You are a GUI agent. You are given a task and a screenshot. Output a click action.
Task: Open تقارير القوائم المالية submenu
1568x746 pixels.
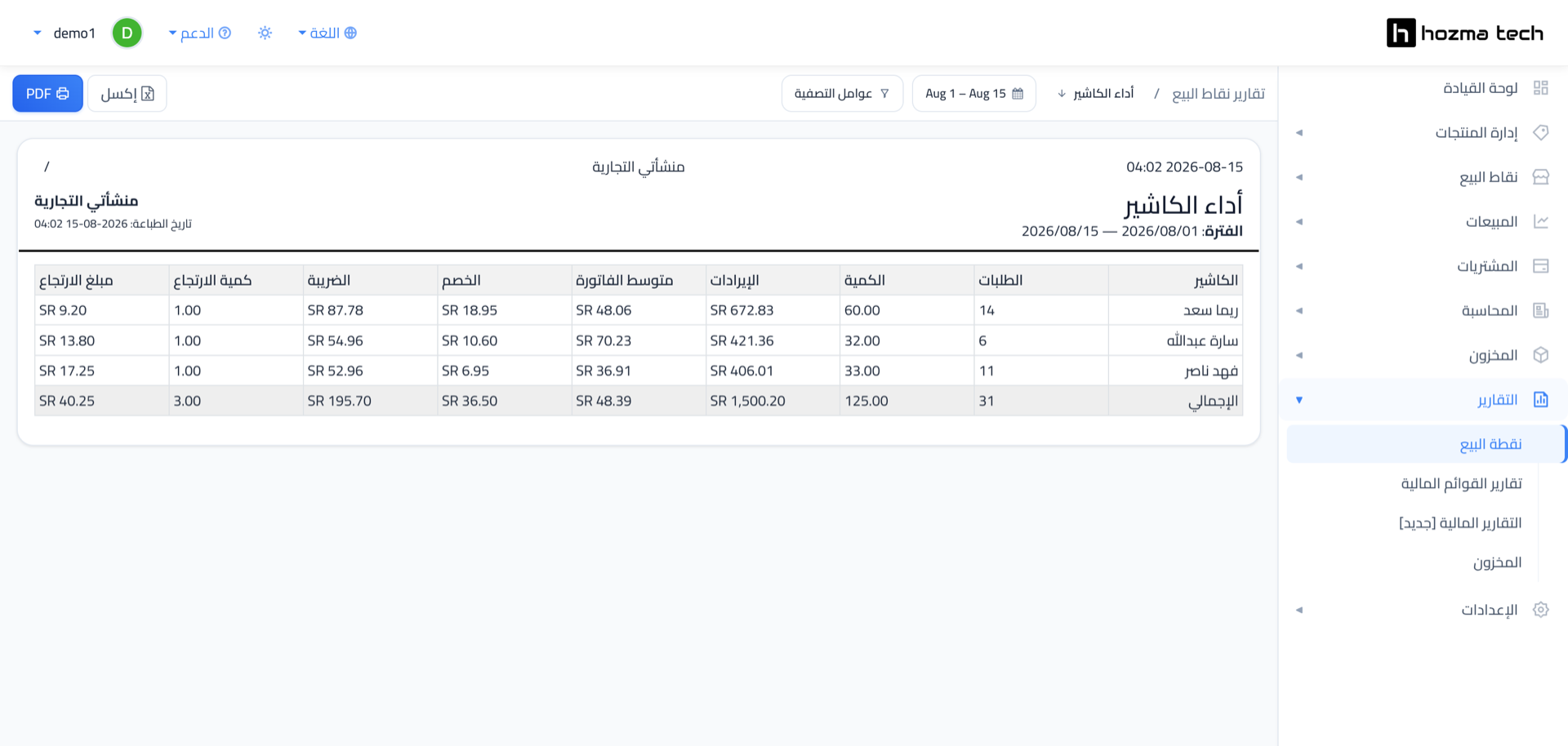pyautogui.click(x=1462, y=483)
